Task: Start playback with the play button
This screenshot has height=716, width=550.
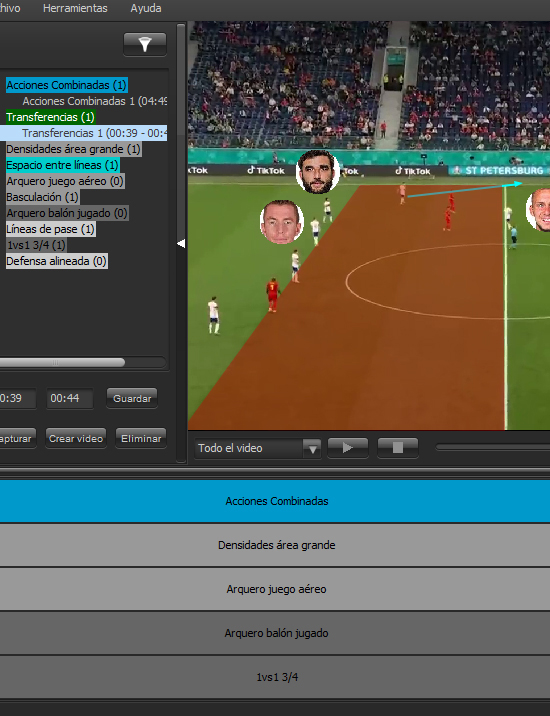Action: tap(348, 448)
